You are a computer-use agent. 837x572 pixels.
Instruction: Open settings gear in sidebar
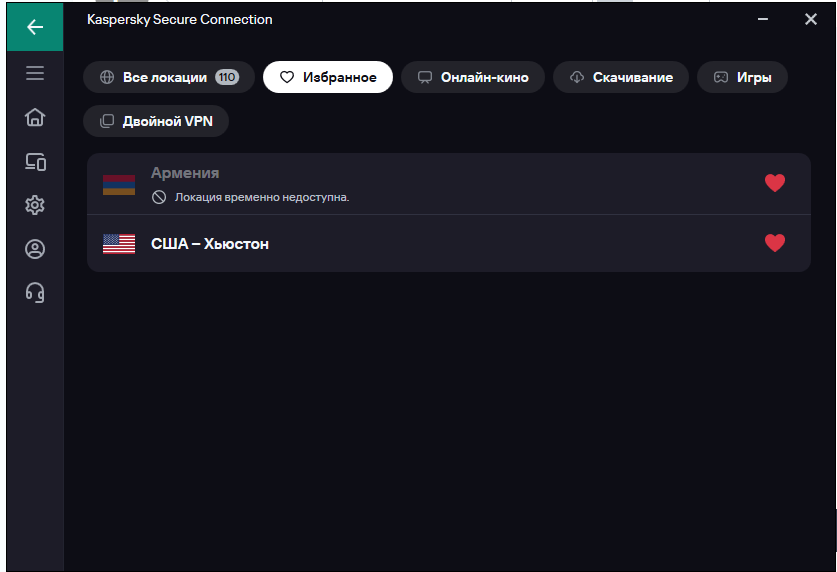[35, 205]
